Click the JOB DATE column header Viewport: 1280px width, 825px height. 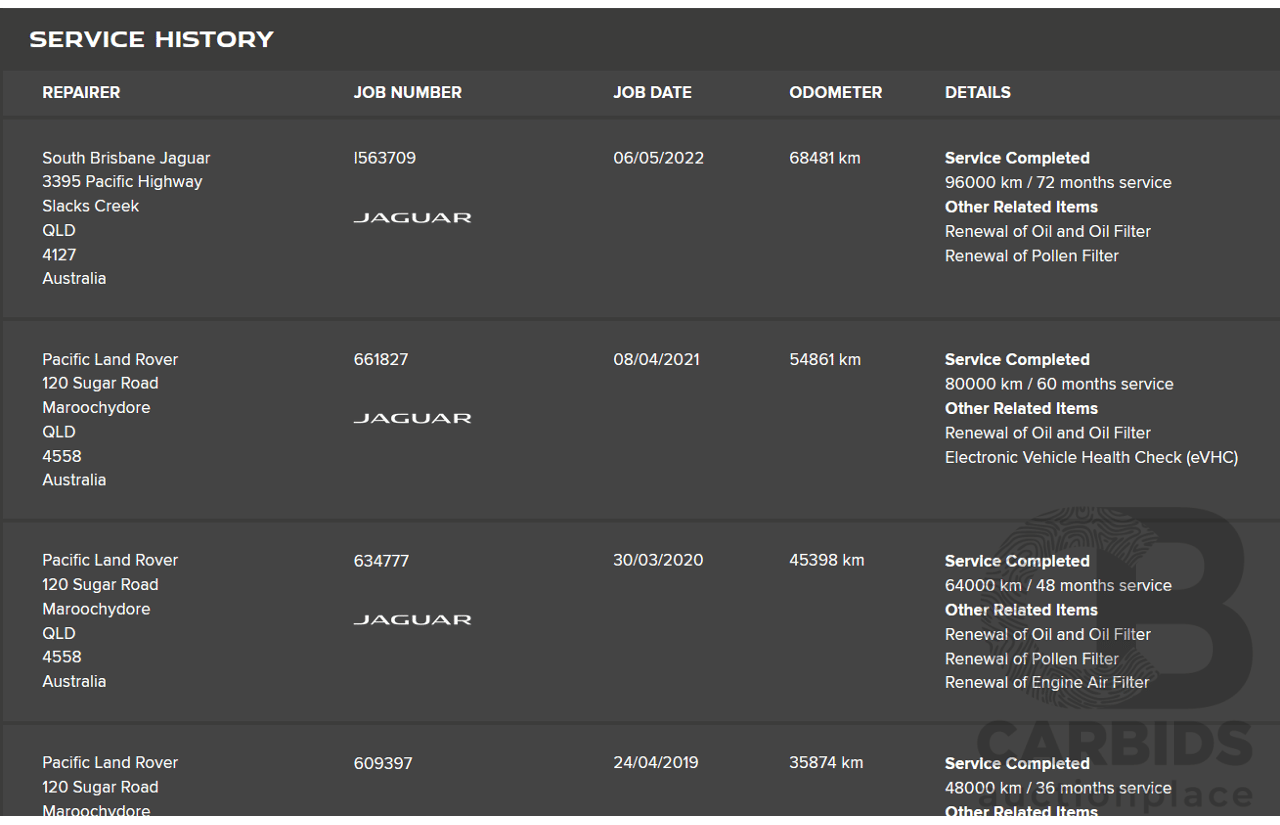[652, 92]
